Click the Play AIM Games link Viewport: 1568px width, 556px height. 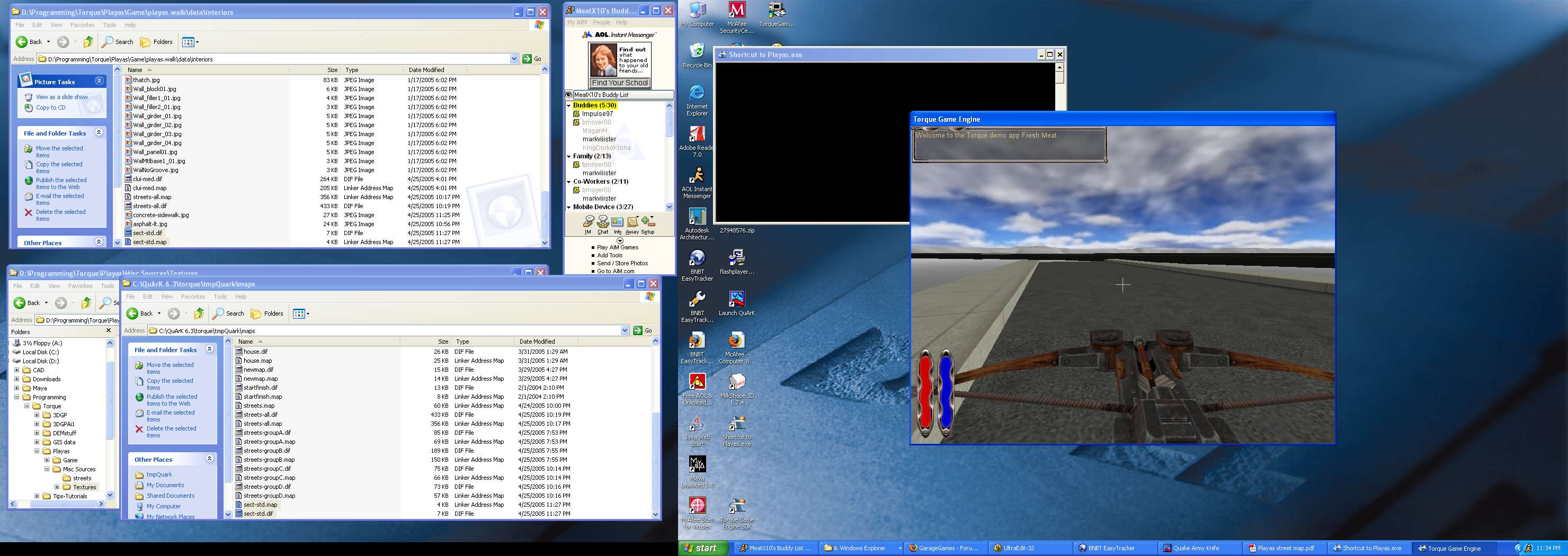617,248
